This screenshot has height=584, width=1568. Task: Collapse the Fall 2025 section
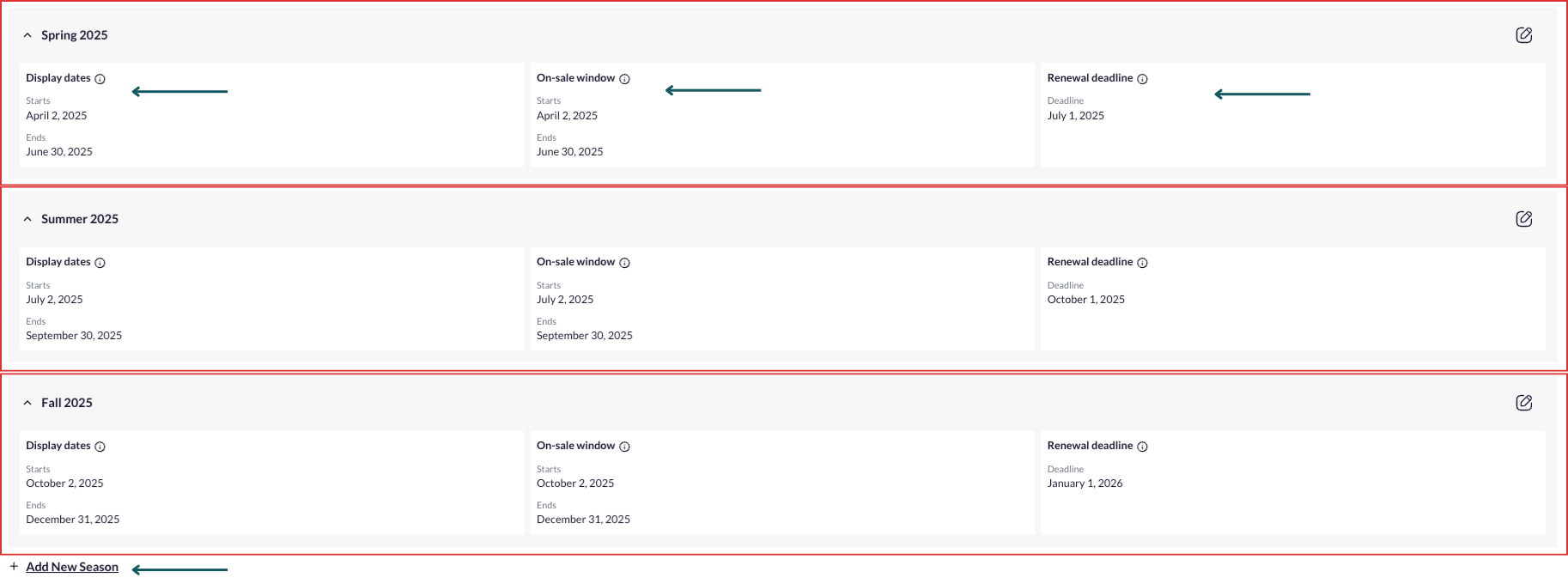point(27,403)
